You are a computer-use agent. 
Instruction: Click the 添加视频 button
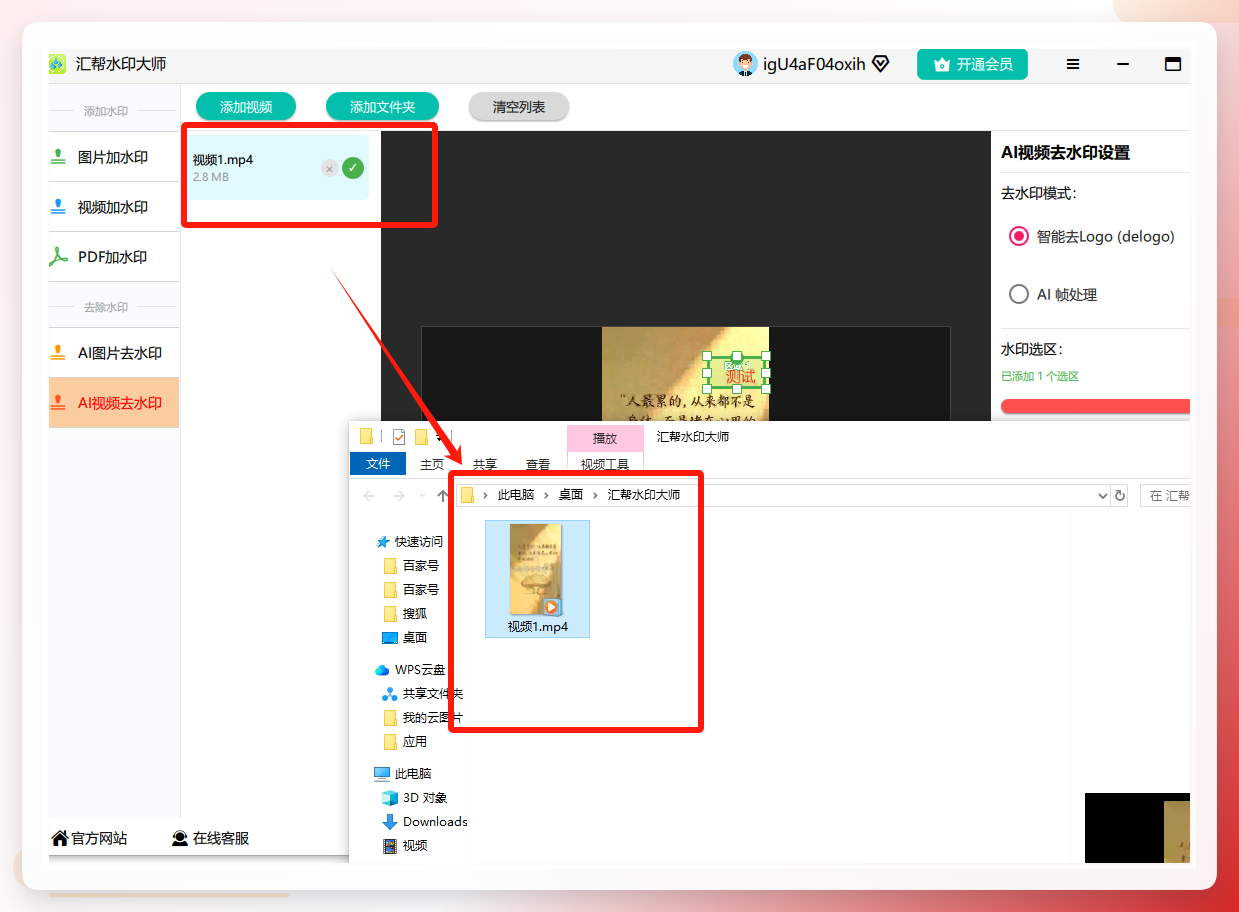click(x=246, y=107)
